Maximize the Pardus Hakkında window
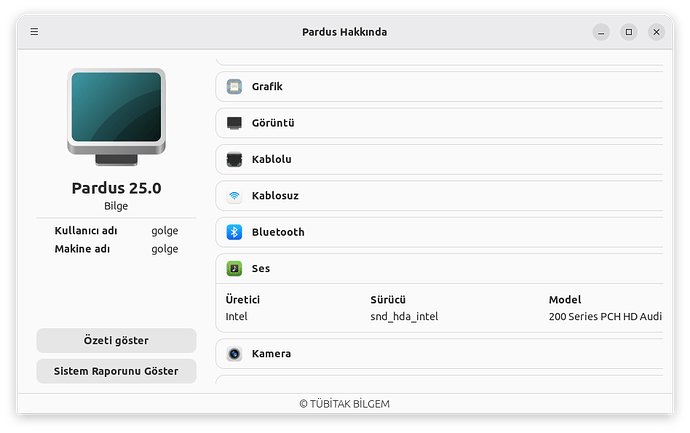Viewport: 690px width, 433px height. [628, 32]
